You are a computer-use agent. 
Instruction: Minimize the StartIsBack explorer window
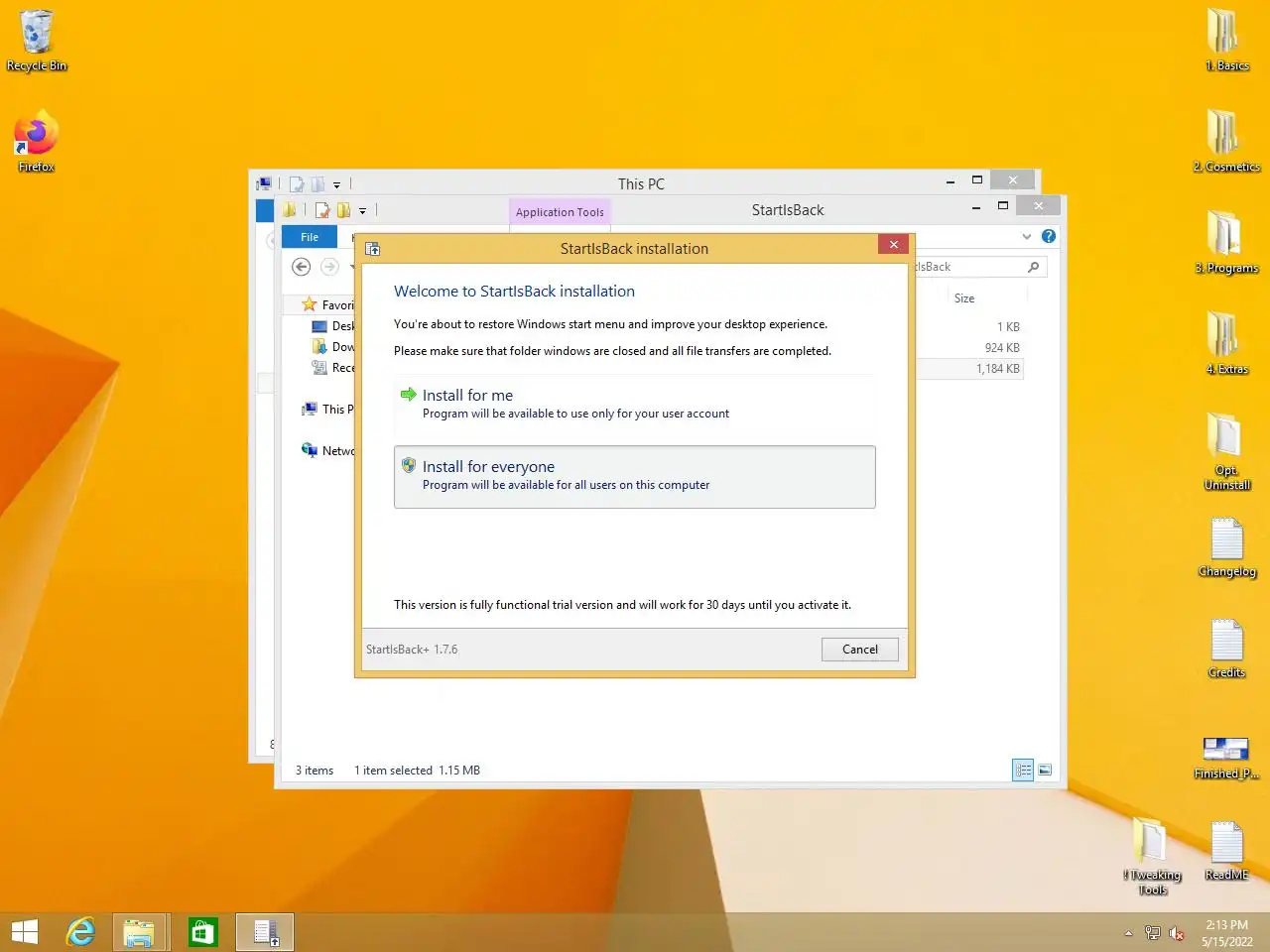(976, 206)
